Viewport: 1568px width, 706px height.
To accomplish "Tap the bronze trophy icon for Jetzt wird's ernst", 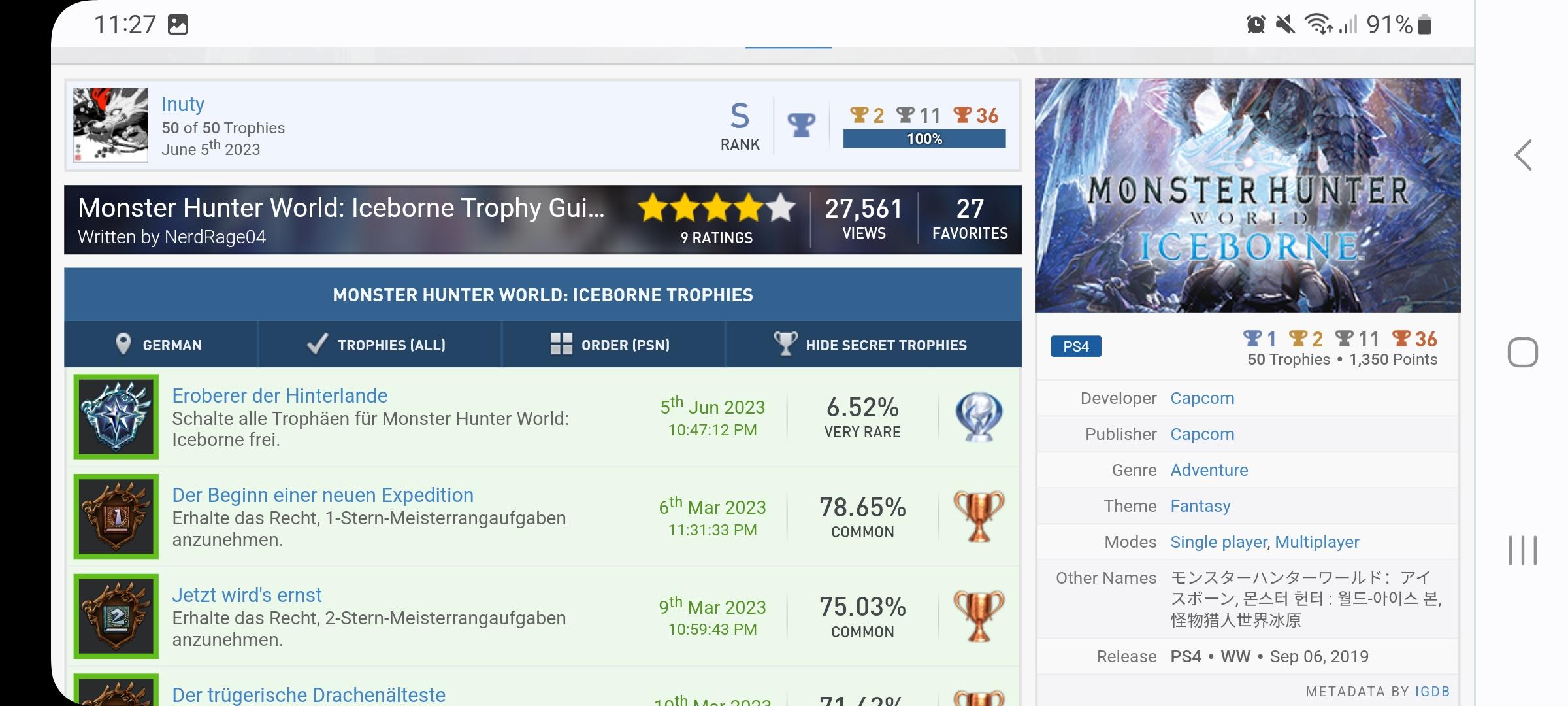I will 978,616.
